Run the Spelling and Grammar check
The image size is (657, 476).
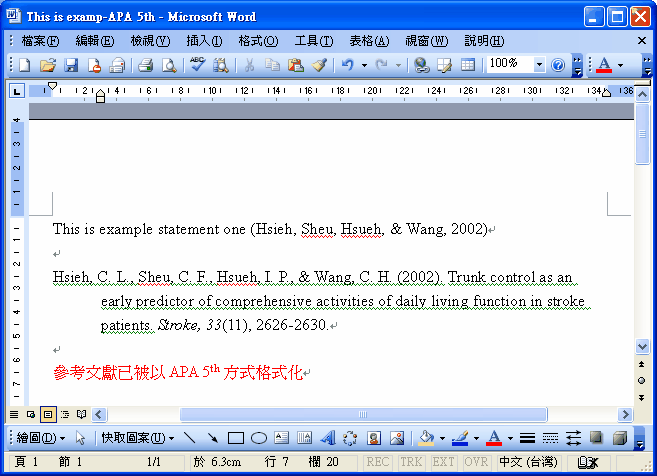pyautogui.click(x=197, y=65)
